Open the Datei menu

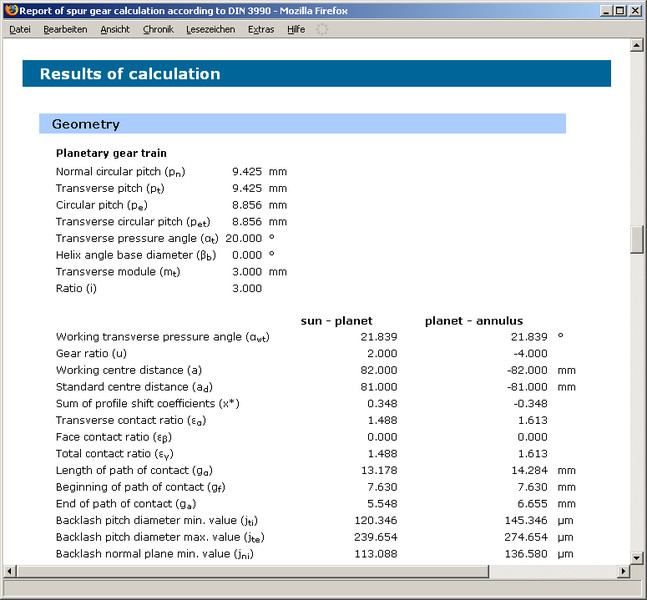[x=20, y=30]
